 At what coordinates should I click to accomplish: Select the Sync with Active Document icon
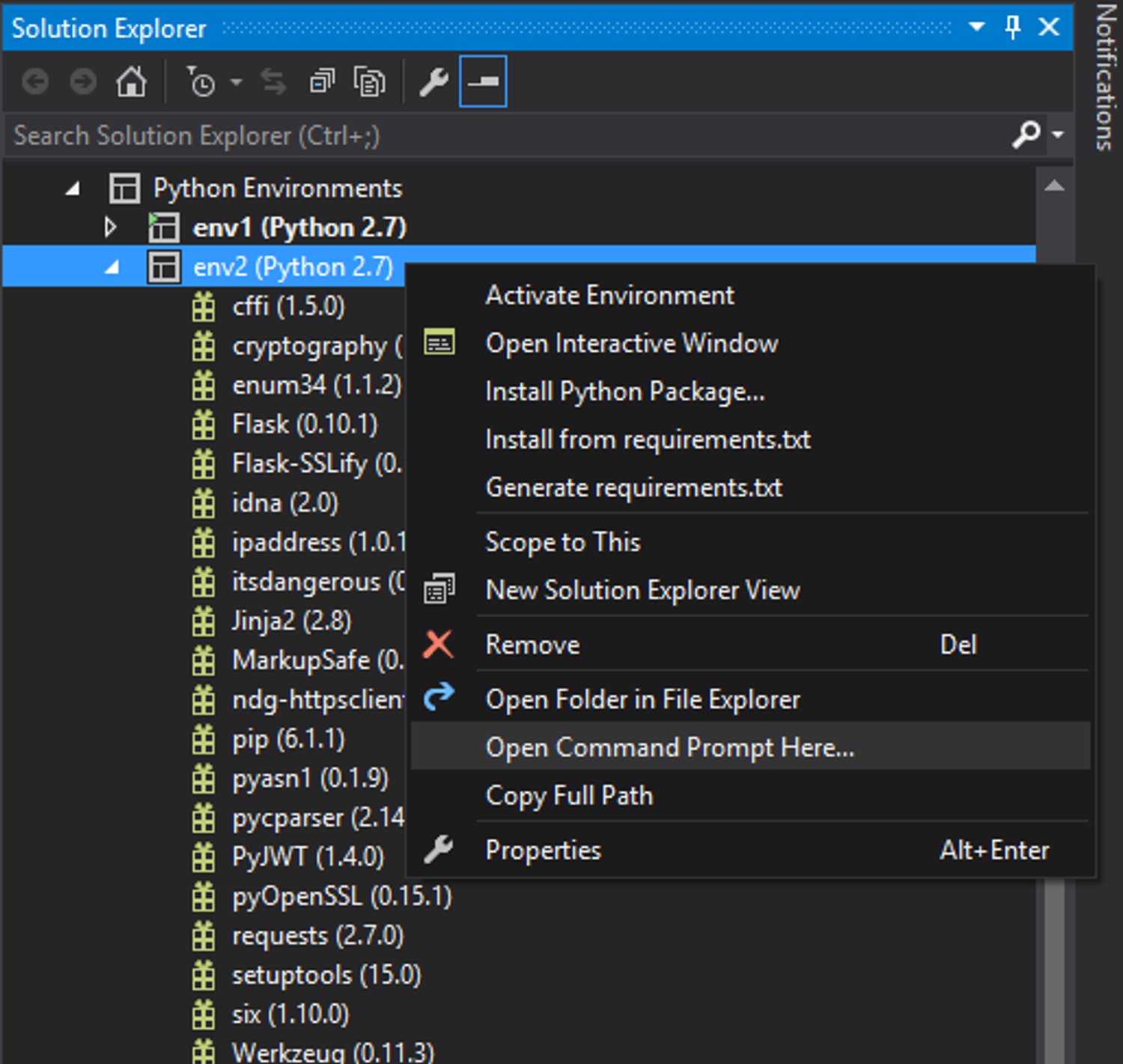tap(273, 81)
